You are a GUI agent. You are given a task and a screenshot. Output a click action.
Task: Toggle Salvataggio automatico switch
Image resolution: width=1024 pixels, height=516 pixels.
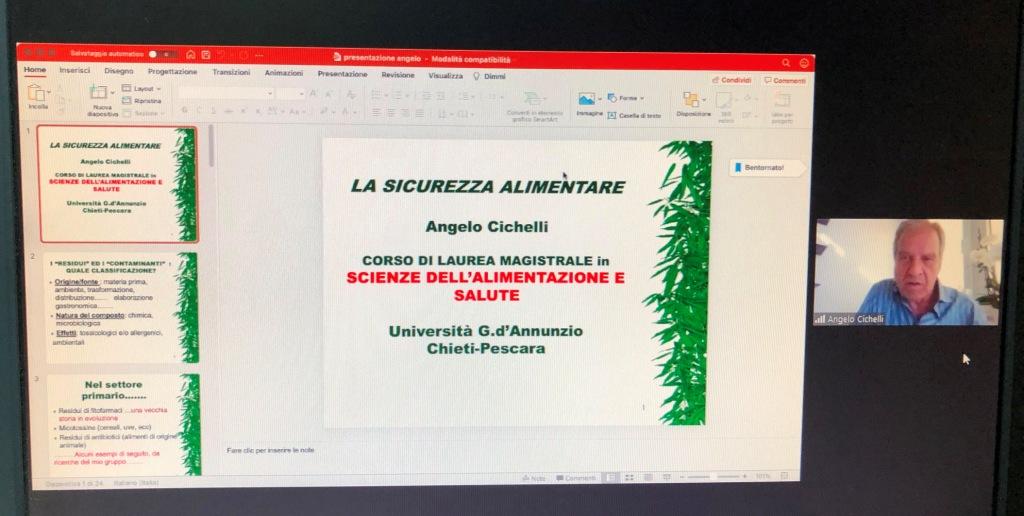160,54
